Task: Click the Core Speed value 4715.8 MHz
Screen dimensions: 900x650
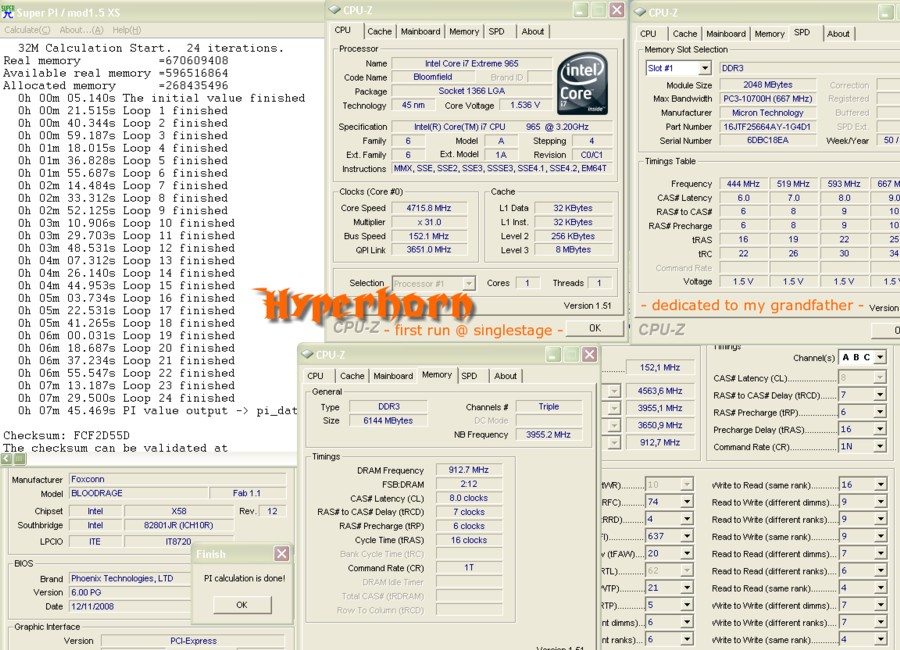Action: (429, 208)
